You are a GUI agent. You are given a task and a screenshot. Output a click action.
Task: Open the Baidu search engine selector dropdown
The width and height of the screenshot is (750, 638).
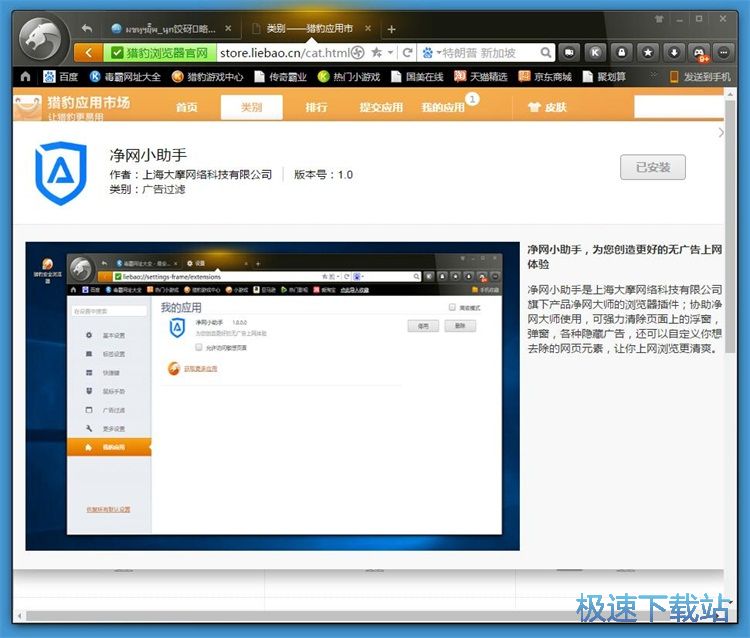coord(431,53)
